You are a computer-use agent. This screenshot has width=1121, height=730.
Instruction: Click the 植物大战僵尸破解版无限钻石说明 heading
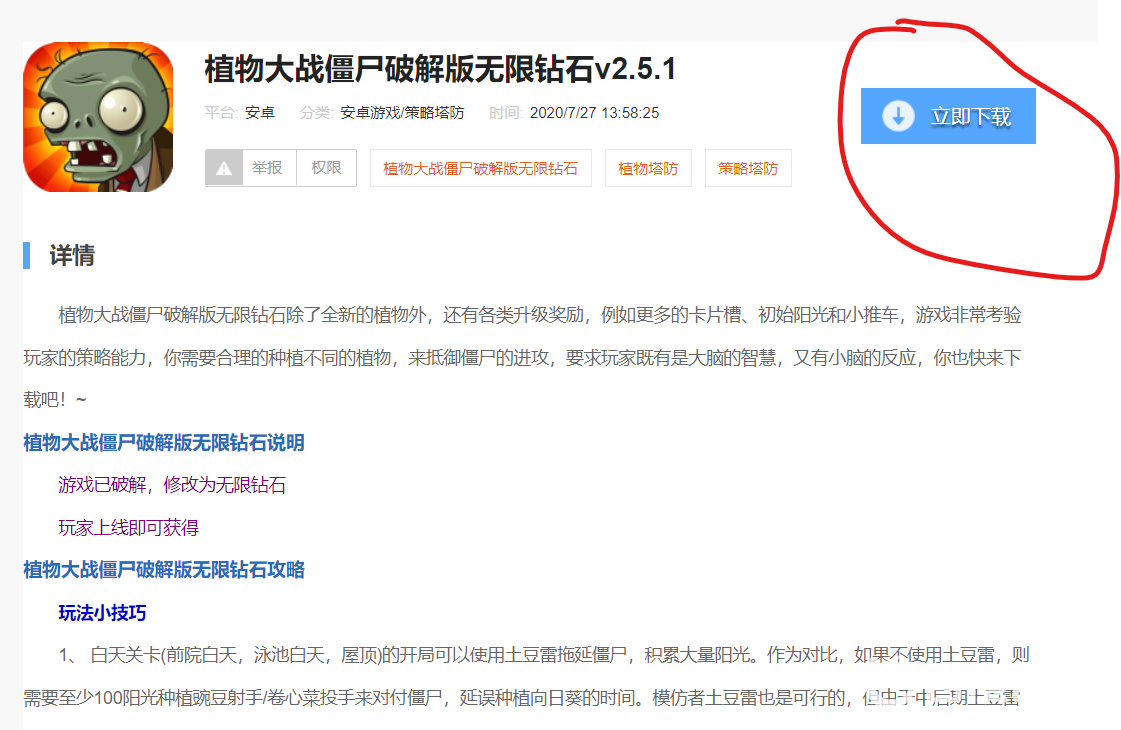click(x=164, y=442)
